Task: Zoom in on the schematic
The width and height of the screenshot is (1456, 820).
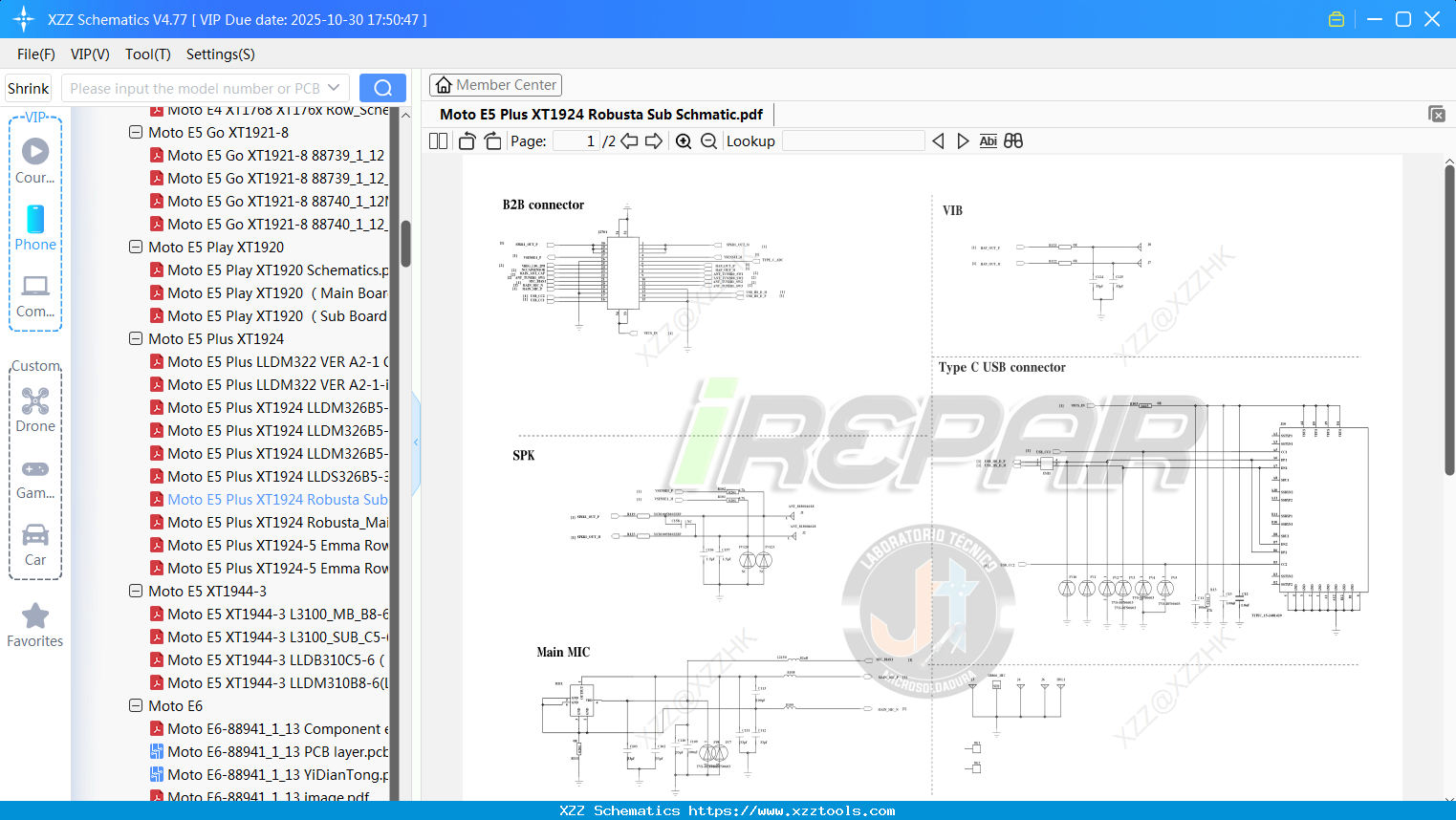Action: click(684, 141)
